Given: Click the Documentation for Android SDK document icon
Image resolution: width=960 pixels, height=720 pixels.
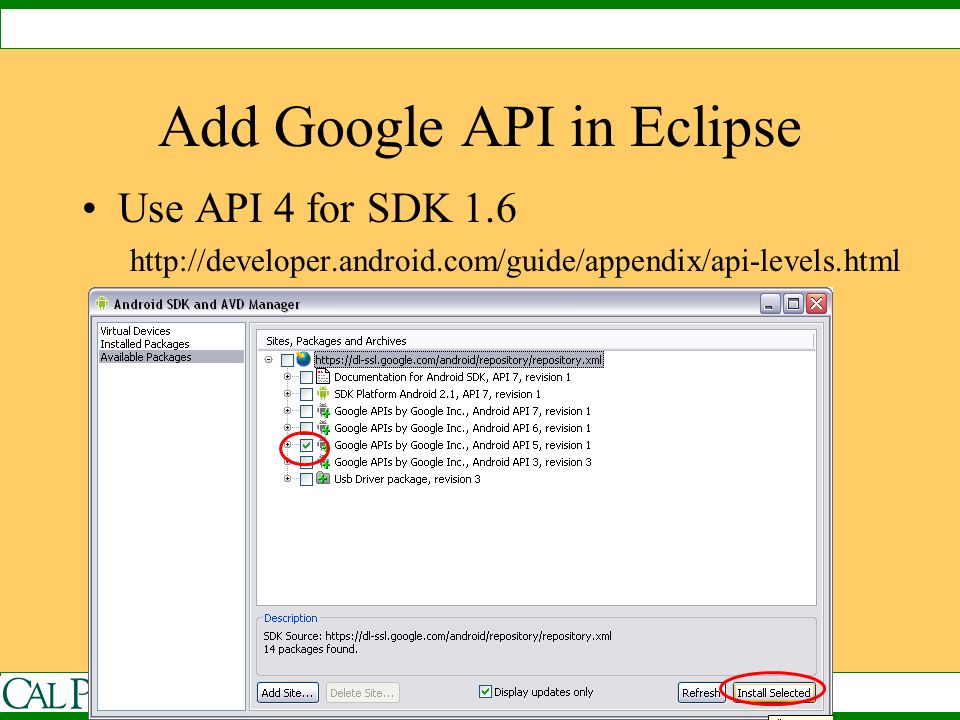Looking at the screenshot, I should tap(323, 377).
